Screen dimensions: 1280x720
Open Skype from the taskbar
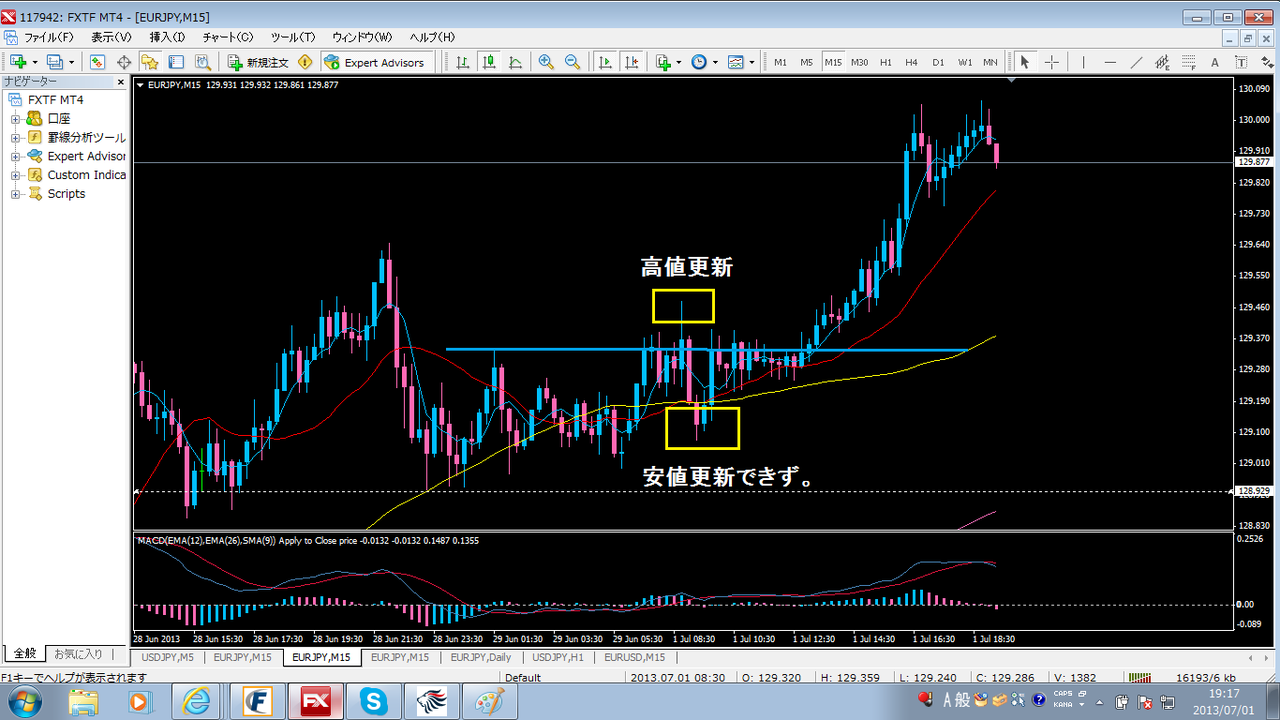point(375,701)
